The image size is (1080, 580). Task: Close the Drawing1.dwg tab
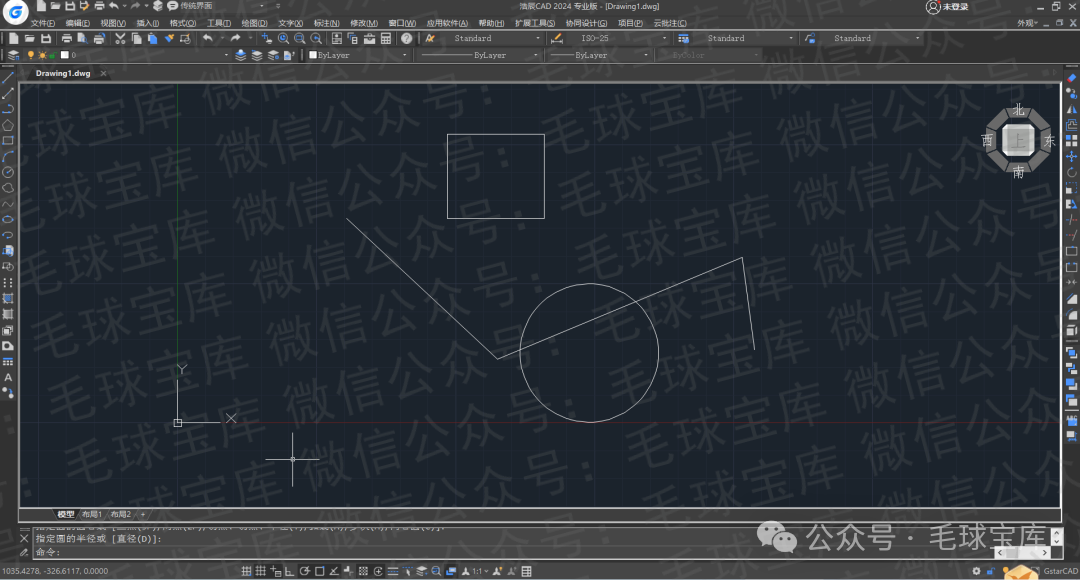[x=103, y=73]
